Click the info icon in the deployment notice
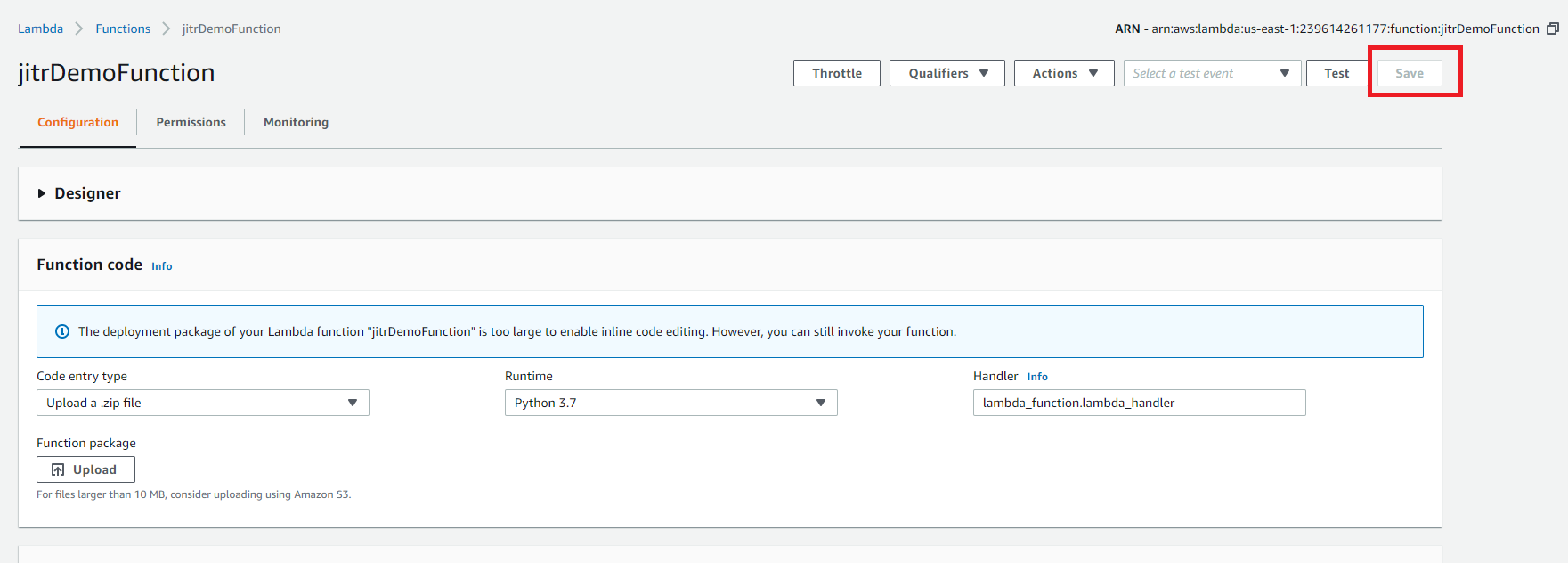 [x=62, y=331]
